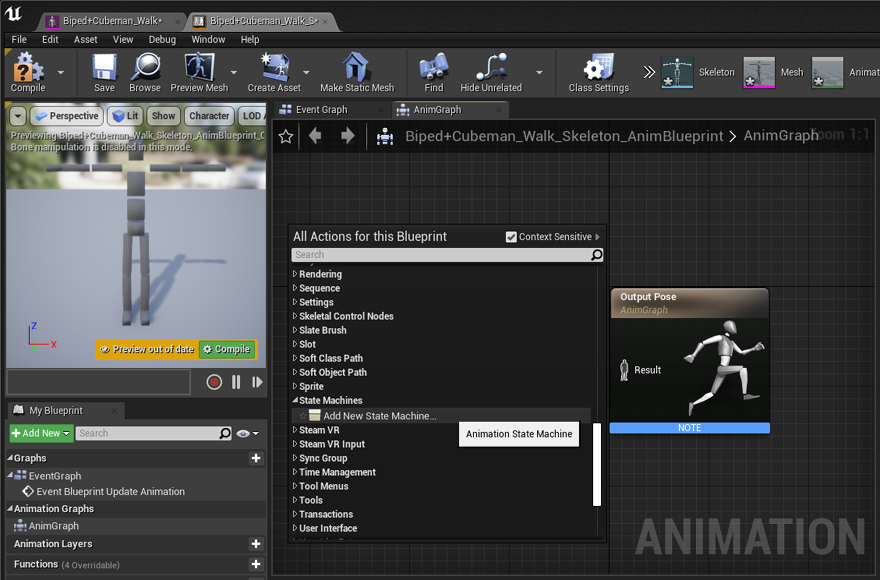The height and width of the screenshot is (580, 880).
Task: Navigate back in graph history
Action: click(315, 136)
